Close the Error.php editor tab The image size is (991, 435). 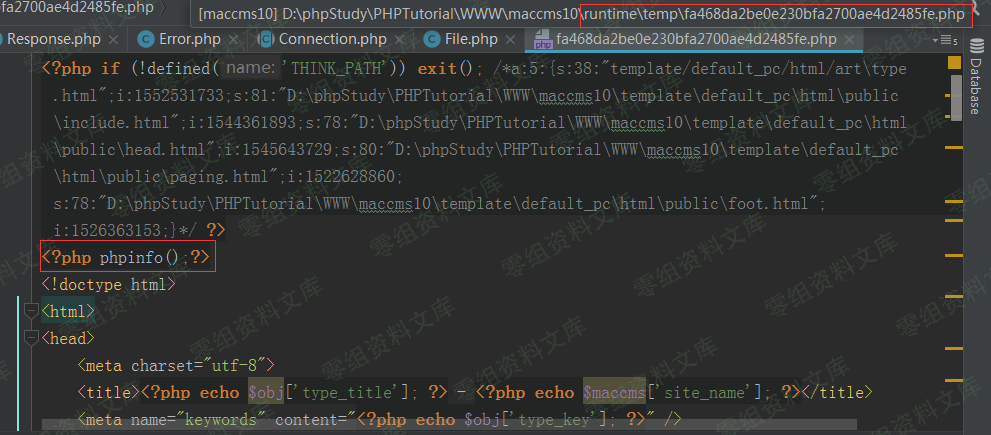pos(234,40)
